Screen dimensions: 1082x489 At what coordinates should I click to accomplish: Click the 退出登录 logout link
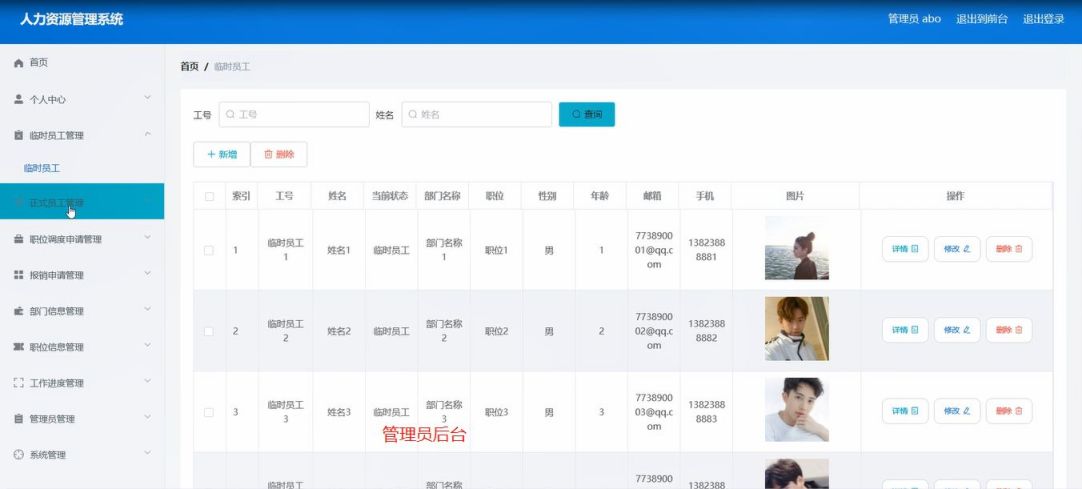(x=1043, y=19)
